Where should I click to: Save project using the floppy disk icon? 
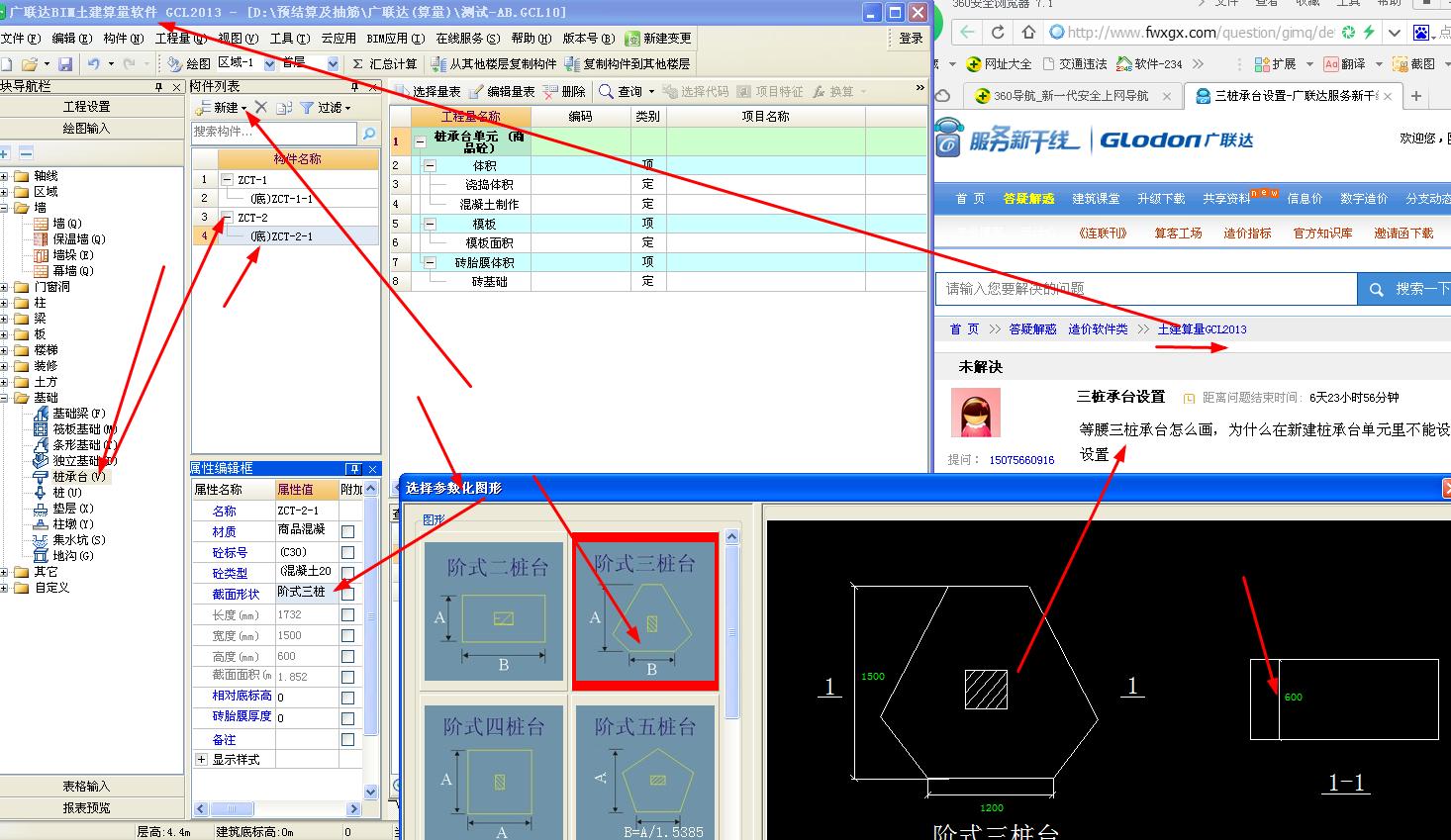click(65, 63)
